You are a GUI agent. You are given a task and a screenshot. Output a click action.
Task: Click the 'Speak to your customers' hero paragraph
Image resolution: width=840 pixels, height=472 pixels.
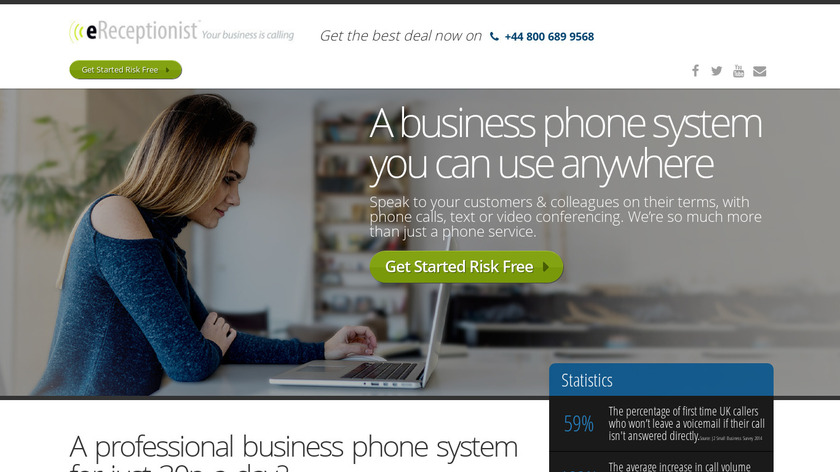click(x=565, y=217)
